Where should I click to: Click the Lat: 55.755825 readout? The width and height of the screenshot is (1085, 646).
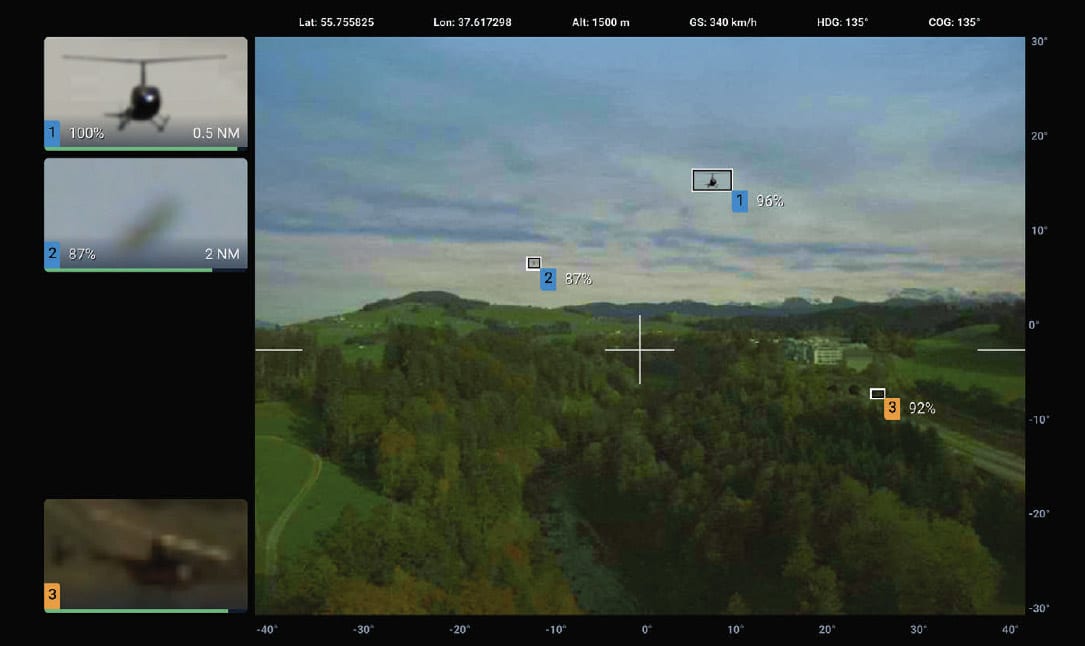[x=336, y=22]
